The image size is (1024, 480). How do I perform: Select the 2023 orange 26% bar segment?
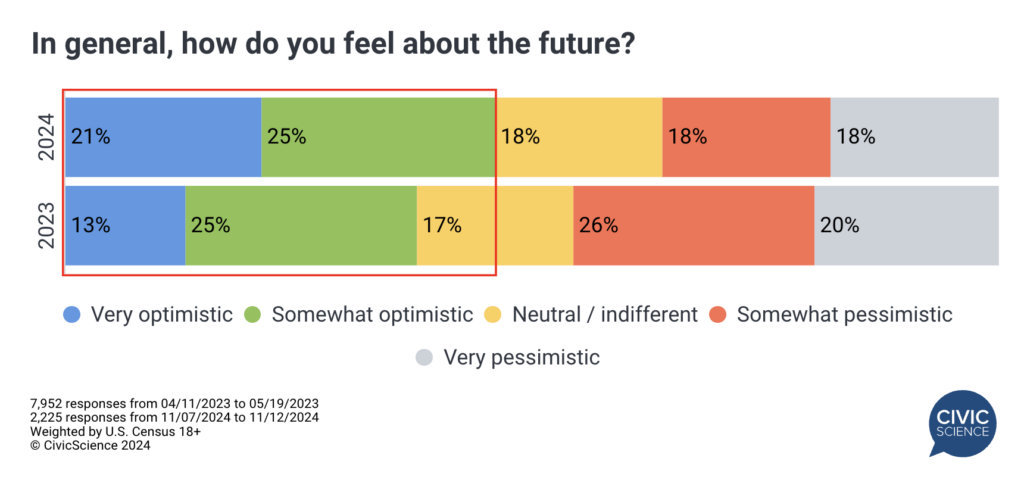693,225
